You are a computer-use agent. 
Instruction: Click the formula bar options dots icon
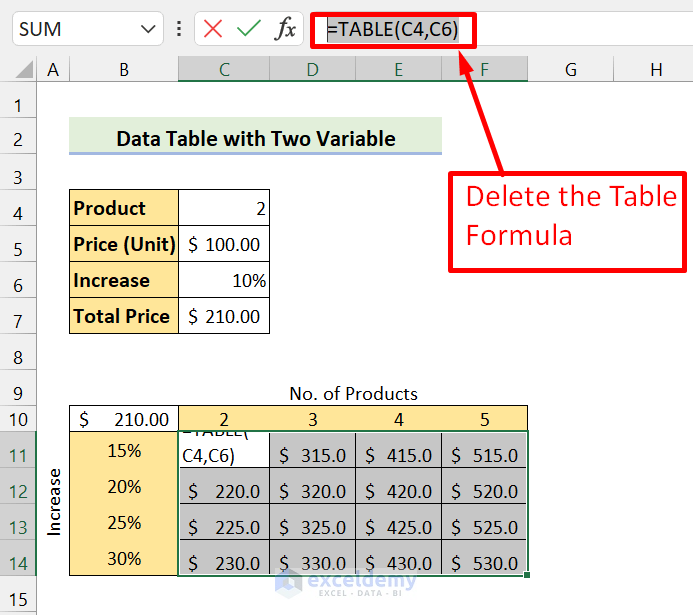178,29
